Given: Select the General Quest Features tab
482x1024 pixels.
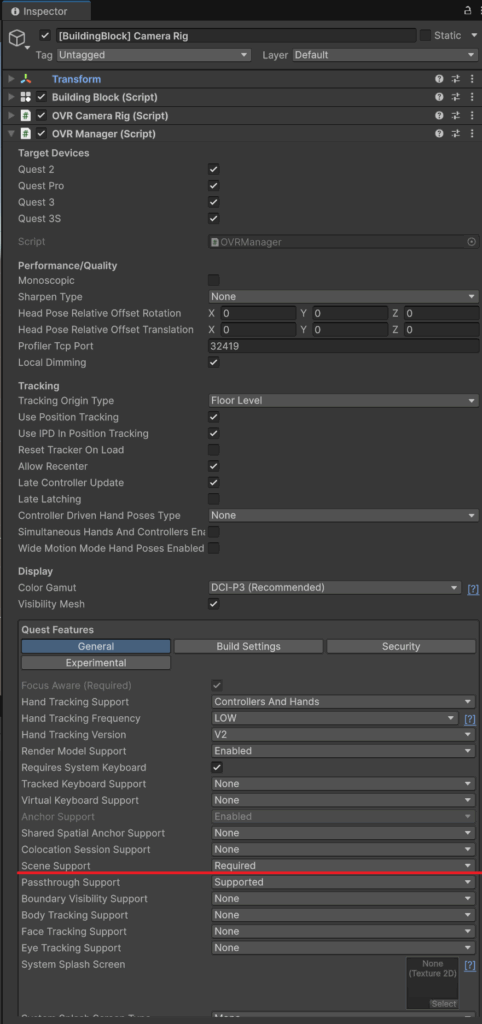Looking at the screenshot, I should click(96, 647).
